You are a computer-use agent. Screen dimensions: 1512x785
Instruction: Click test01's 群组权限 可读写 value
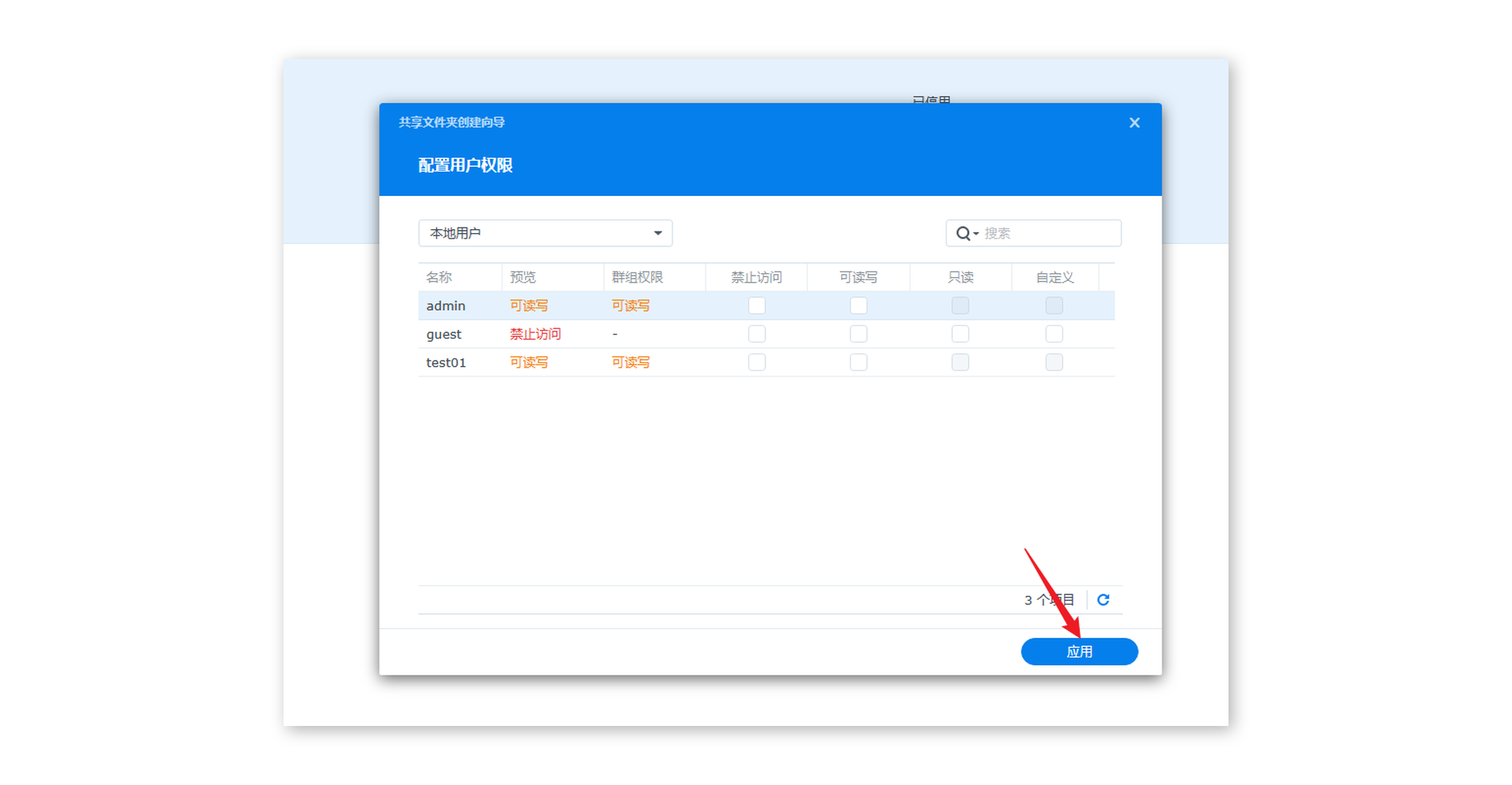[x=631, y=362]
